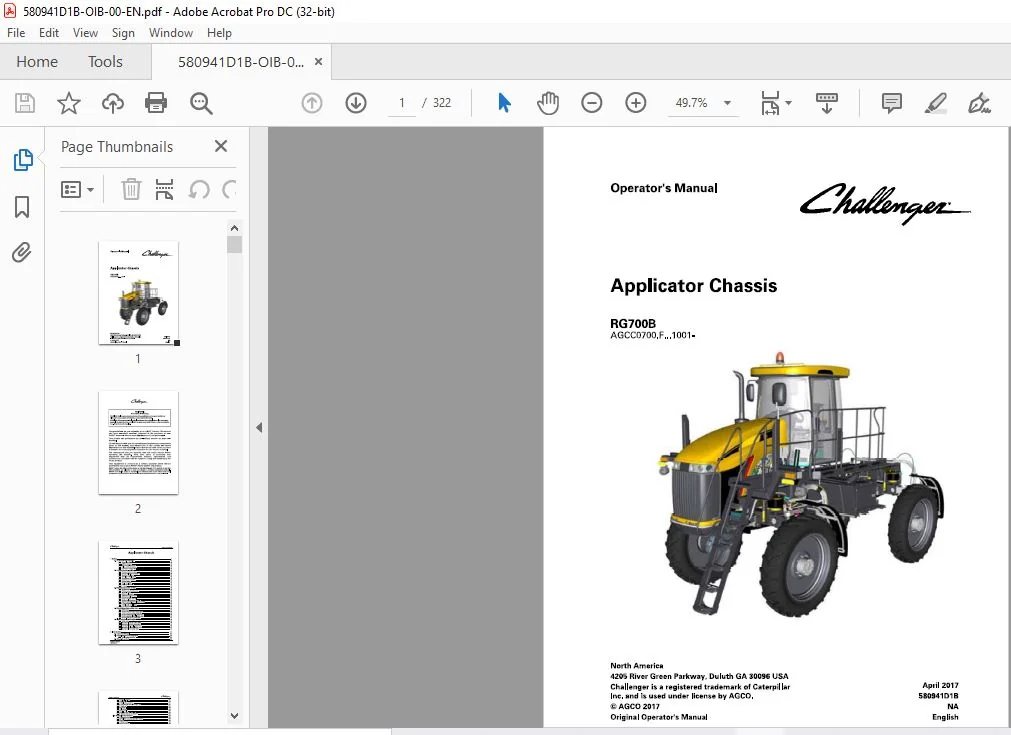The image size is (1011, 735).
Task: Go to next page with the down arrow
Action: (x=356, y=103)
